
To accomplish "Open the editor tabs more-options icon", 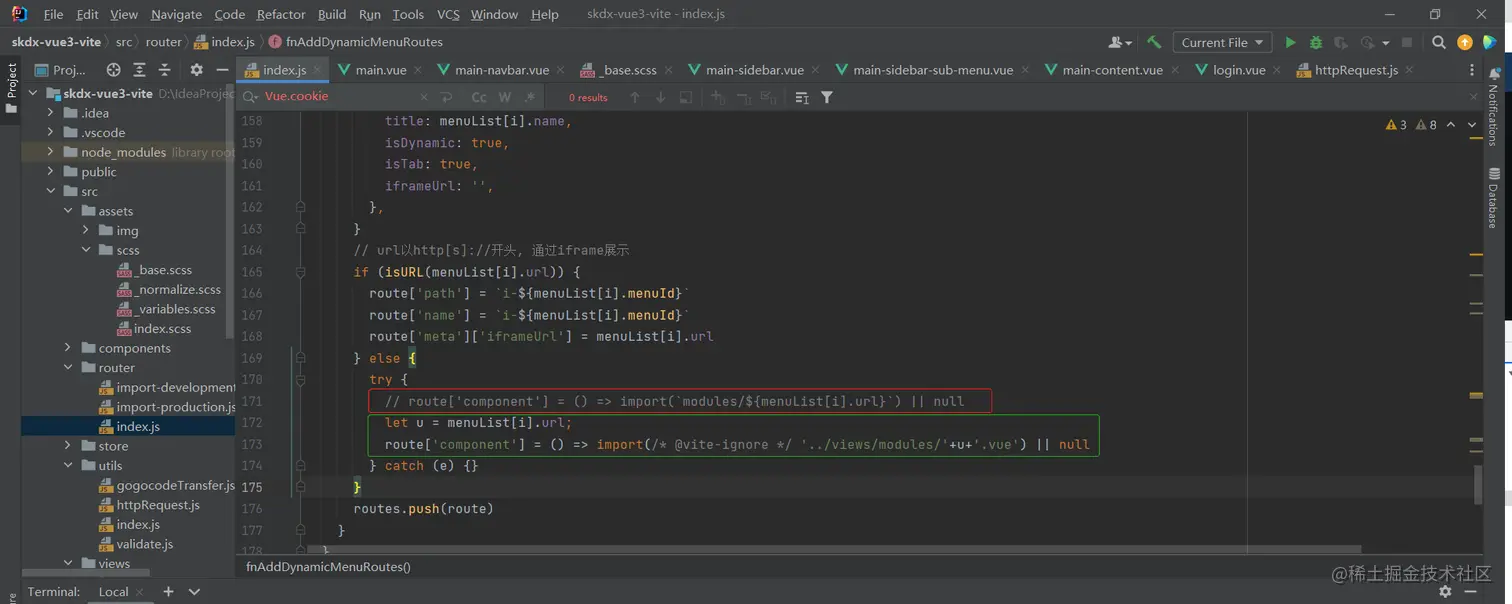I will pyautogui.click(x=1472, y=70).
